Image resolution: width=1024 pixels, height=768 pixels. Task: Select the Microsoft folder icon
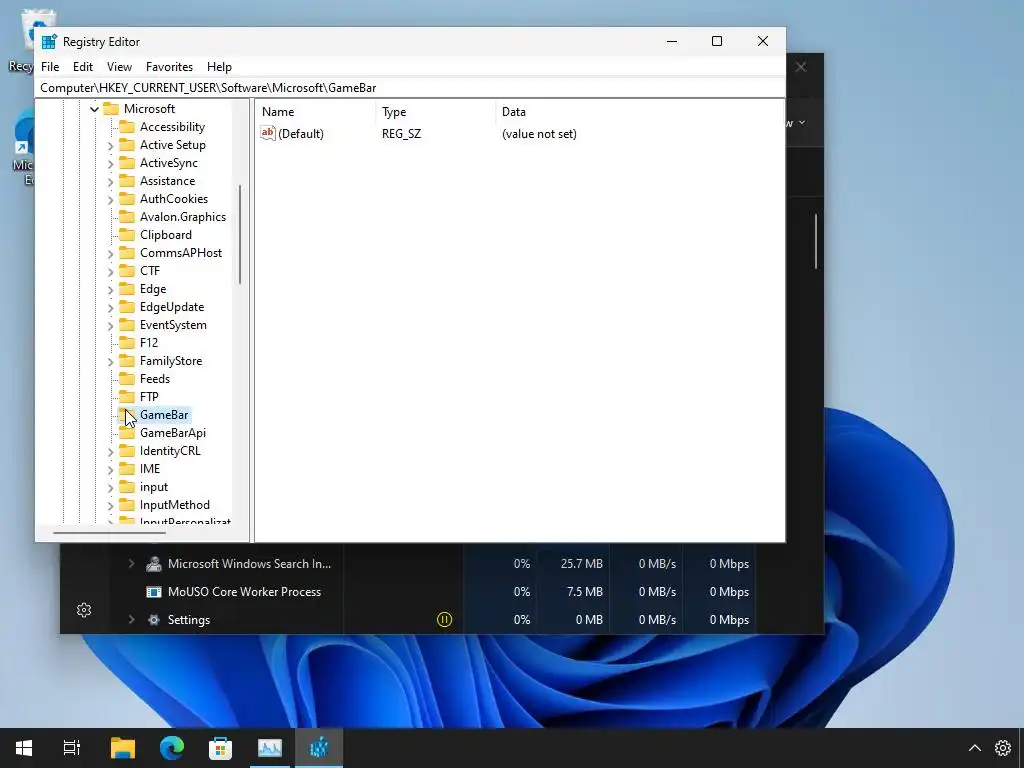[111, 108]
